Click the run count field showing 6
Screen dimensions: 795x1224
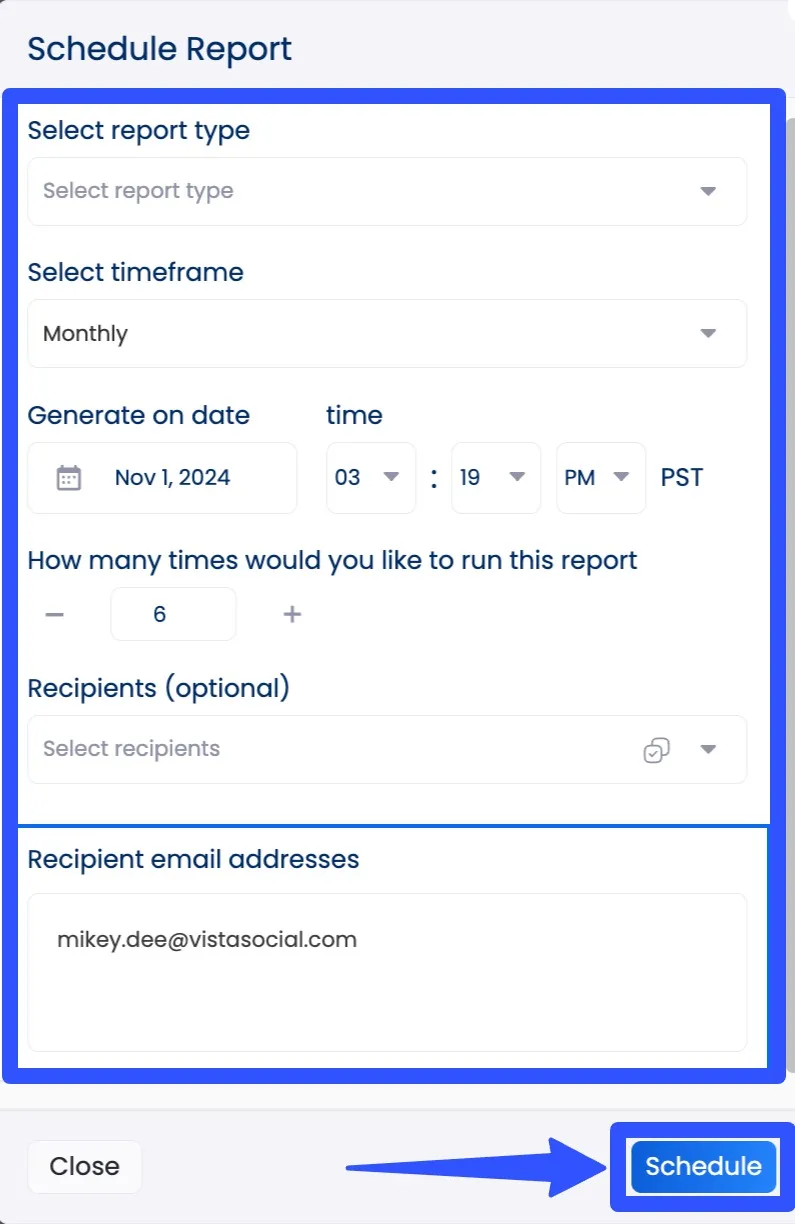click(x=172, y=614)
